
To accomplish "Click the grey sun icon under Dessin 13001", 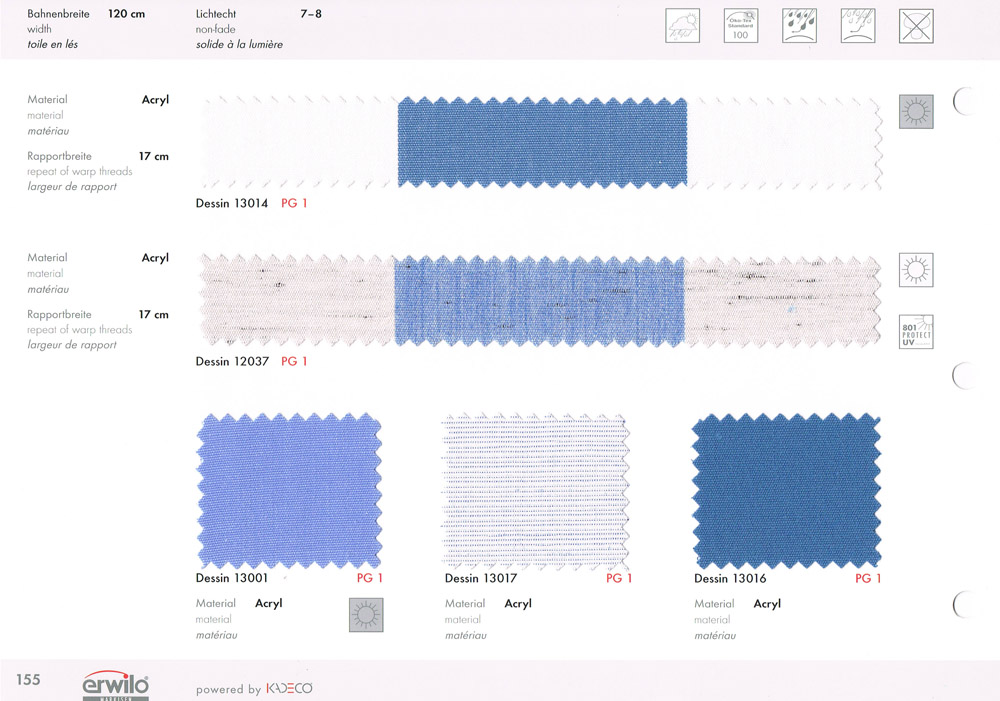I will 367,616.
